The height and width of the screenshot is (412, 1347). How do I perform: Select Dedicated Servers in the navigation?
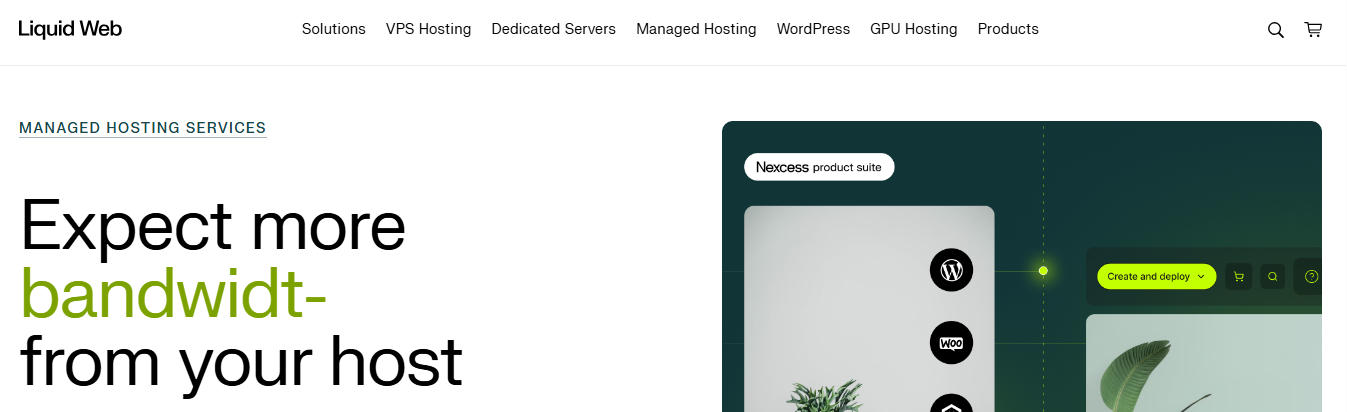click(x=553, y=29)
